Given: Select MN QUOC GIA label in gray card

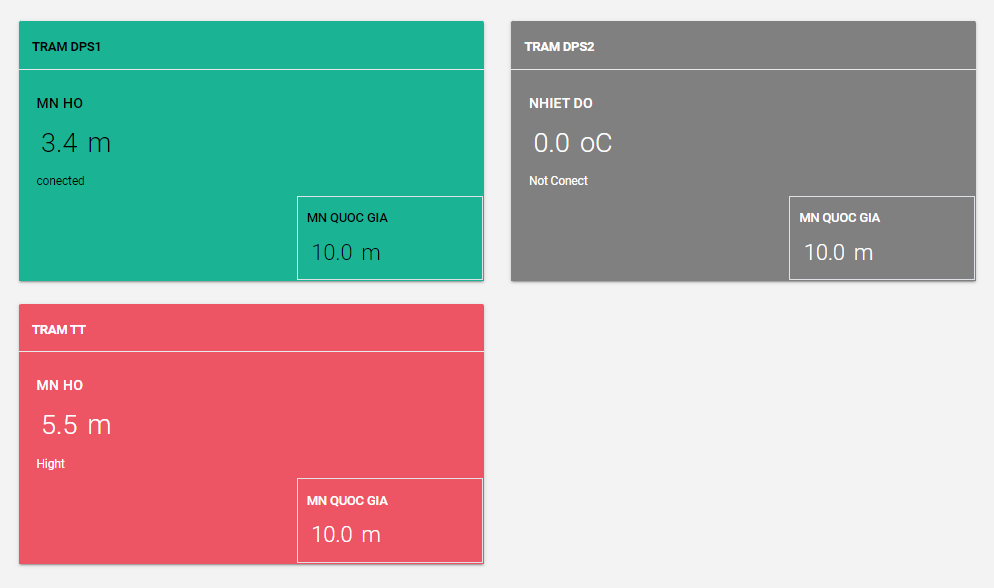Looking at the screenshot, I should (x=840, y=218).
